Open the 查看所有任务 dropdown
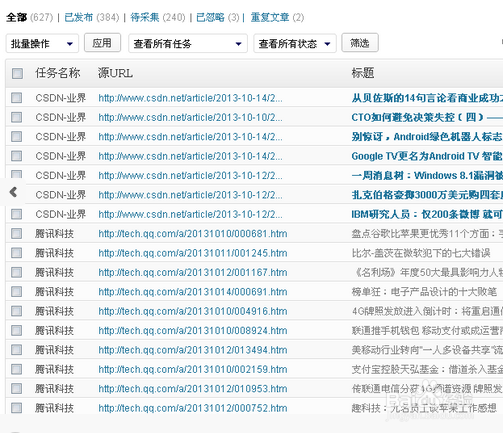The width and height of the screenshot is (503, 433). [188, 43]
